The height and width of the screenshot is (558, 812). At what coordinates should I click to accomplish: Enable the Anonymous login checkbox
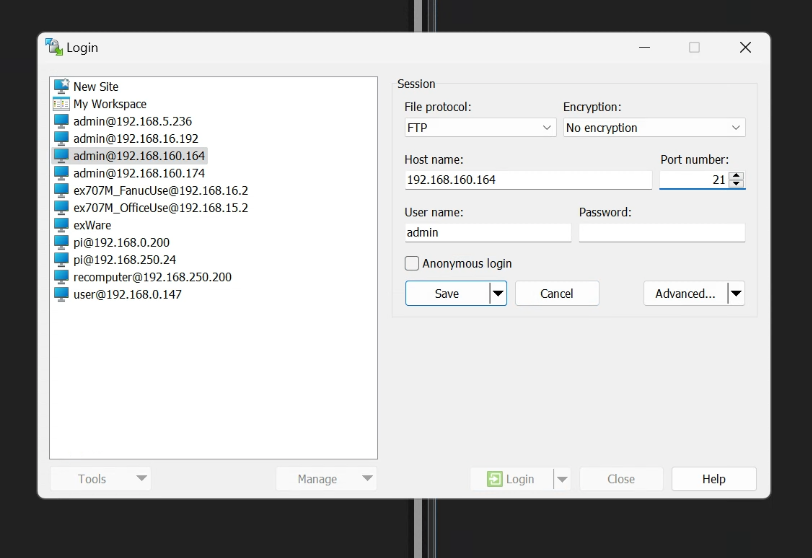coord(412,264)
